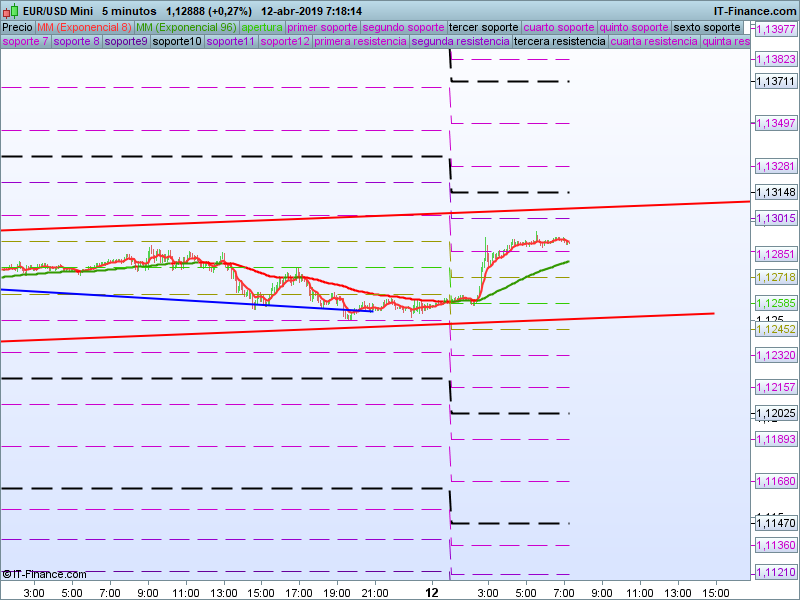800x600 pixels.
Task: Click the IT-Finance.com link at top right
Action: (754, 10)
